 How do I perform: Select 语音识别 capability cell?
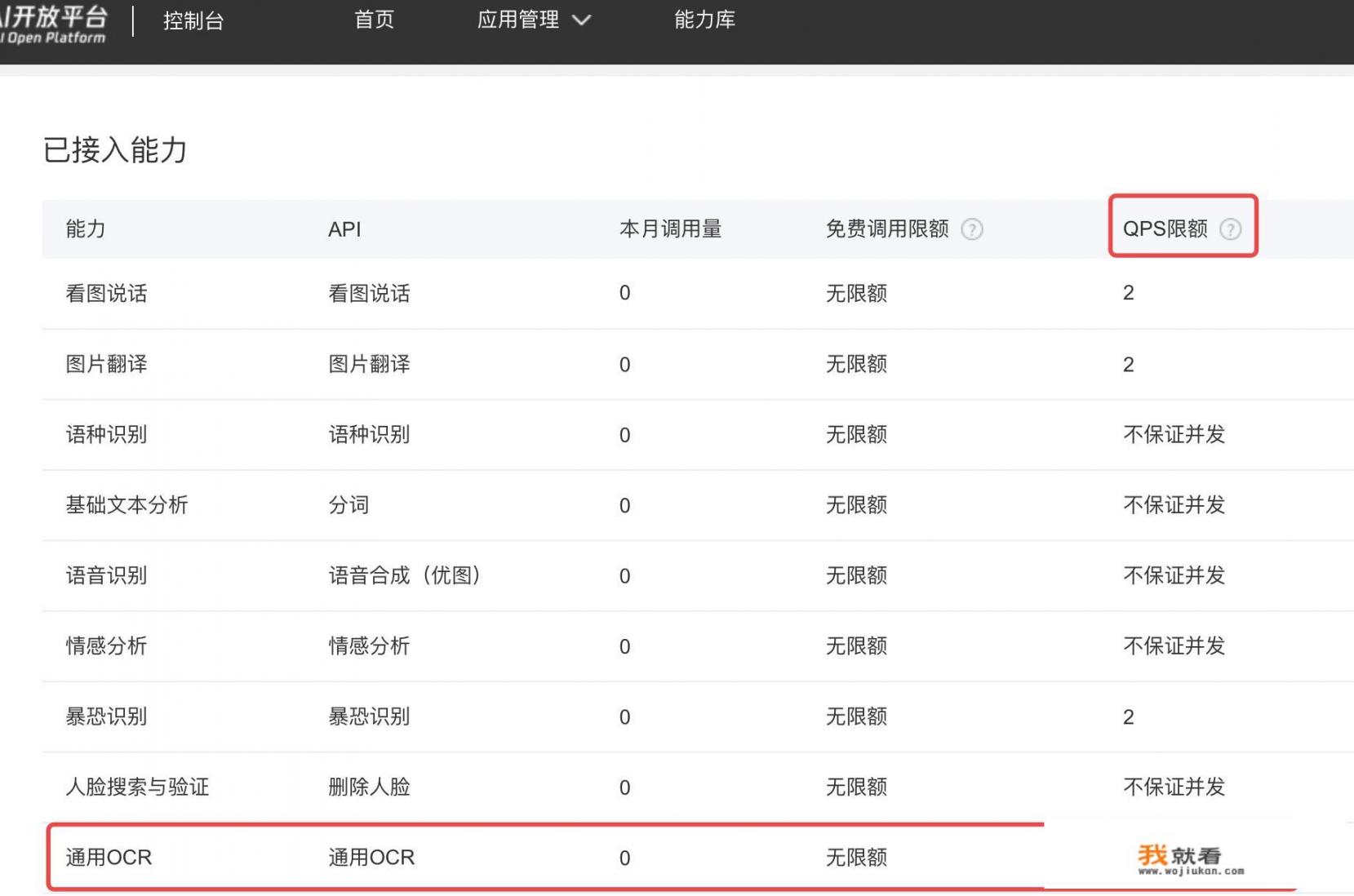point(106,576)
